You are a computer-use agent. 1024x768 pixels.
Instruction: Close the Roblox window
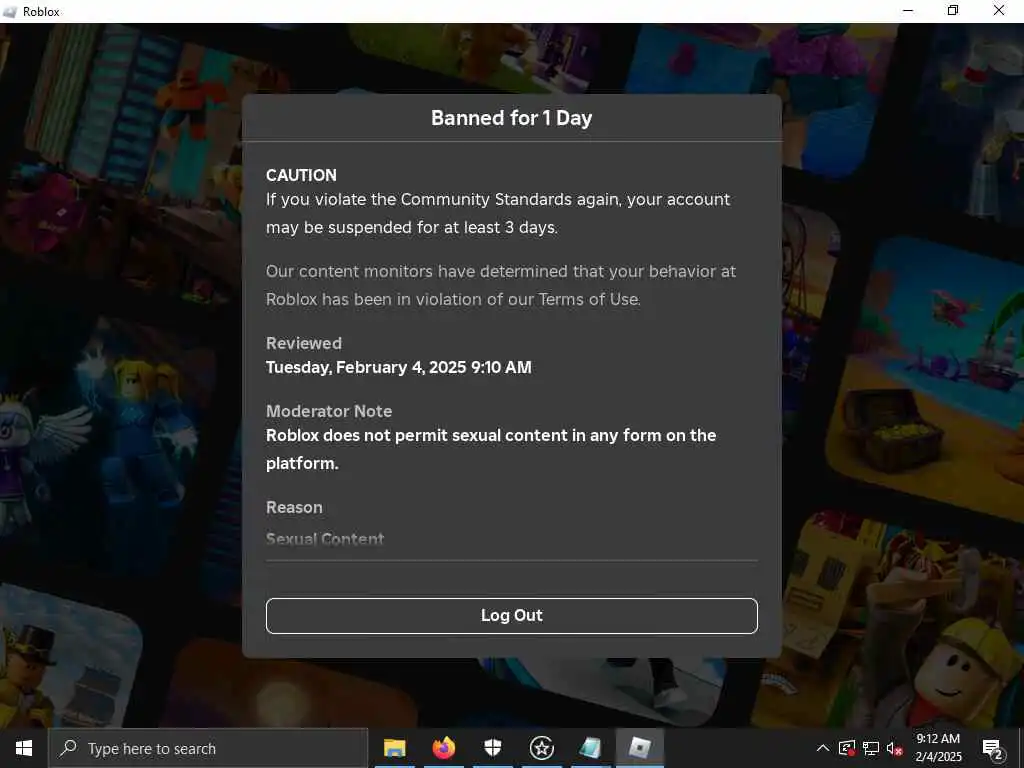click(x=999, y=11)
